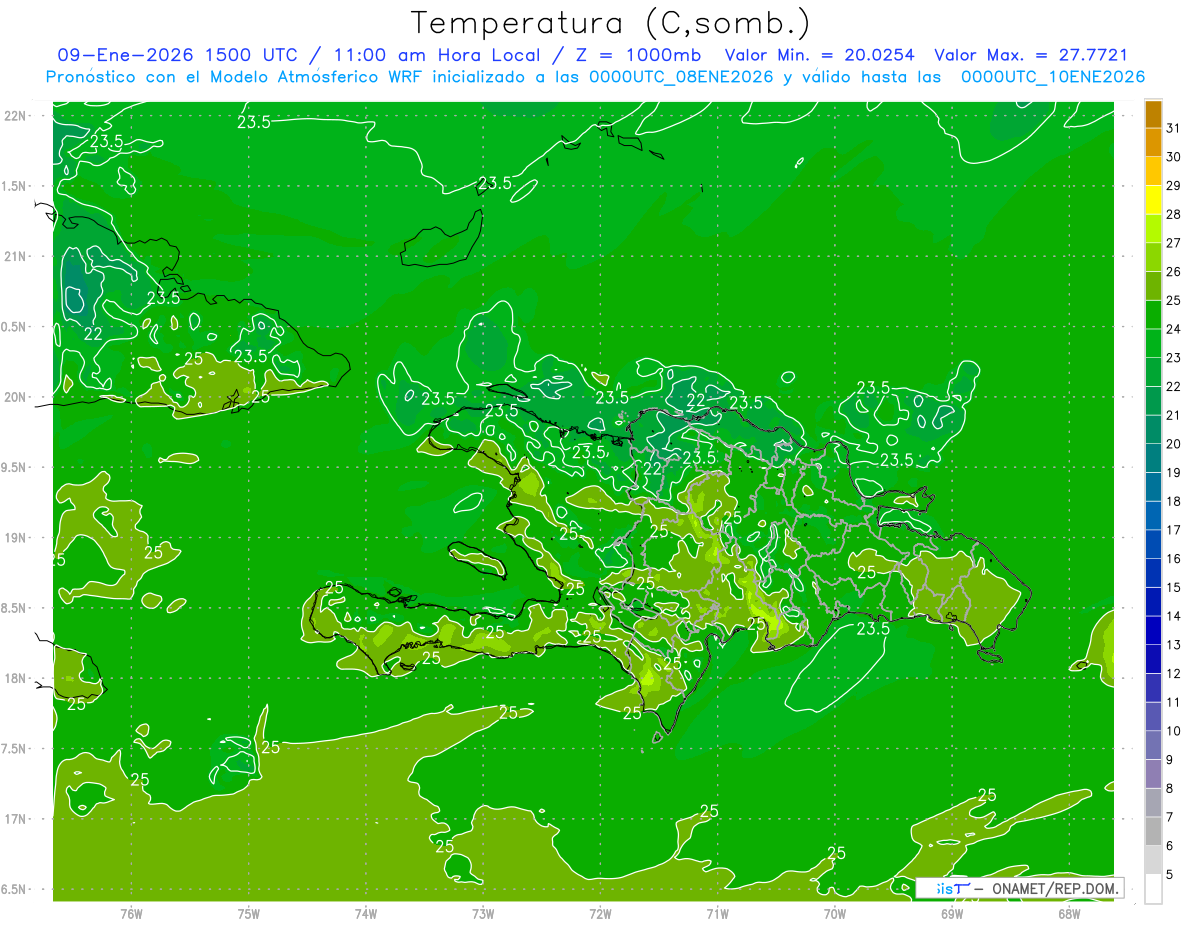
Task: Click the '17N' latitude axis label
Action: click(x=15, y=820)
